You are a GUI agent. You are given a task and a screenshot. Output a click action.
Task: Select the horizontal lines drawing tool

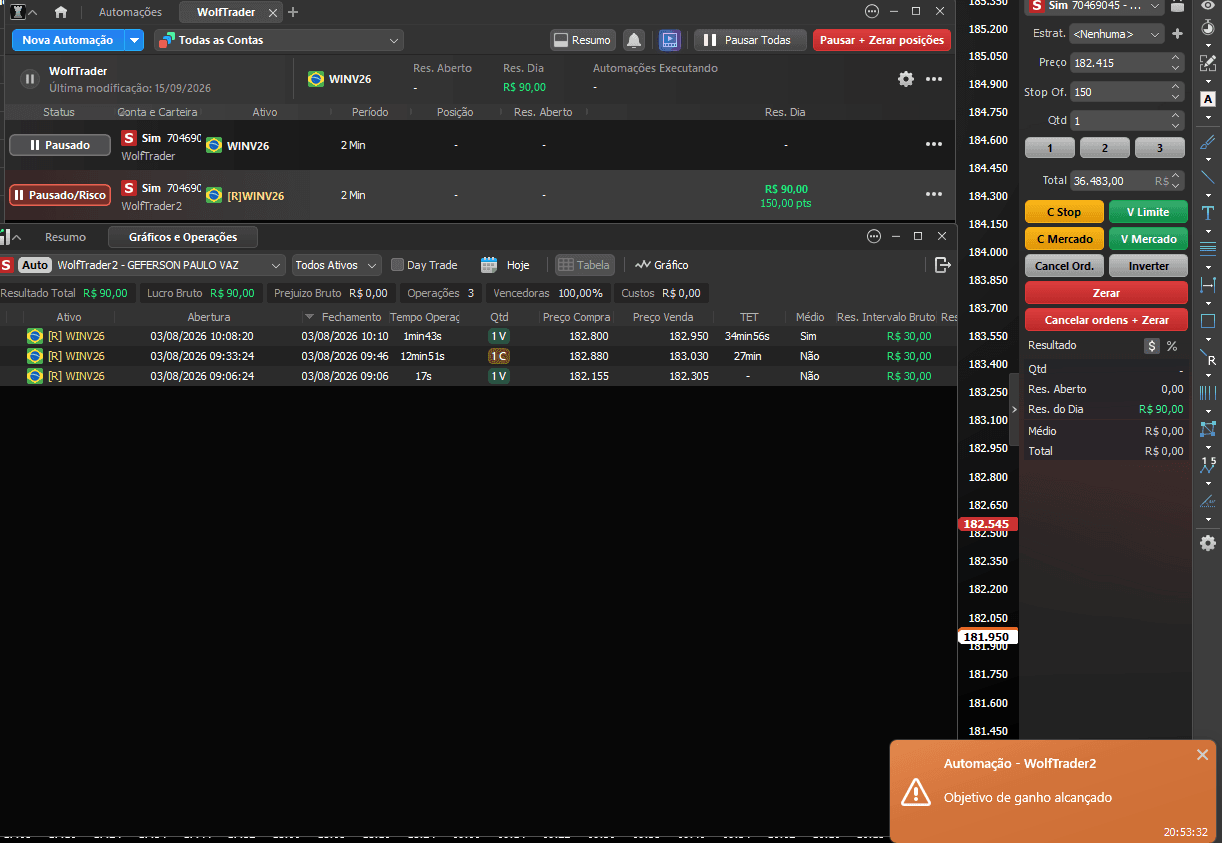tap(1208, 249)
